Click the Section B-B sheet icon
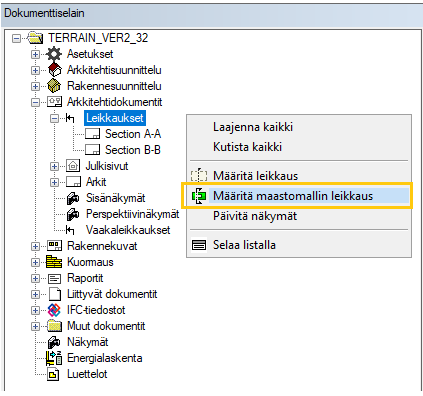 [x=92, y=150]
